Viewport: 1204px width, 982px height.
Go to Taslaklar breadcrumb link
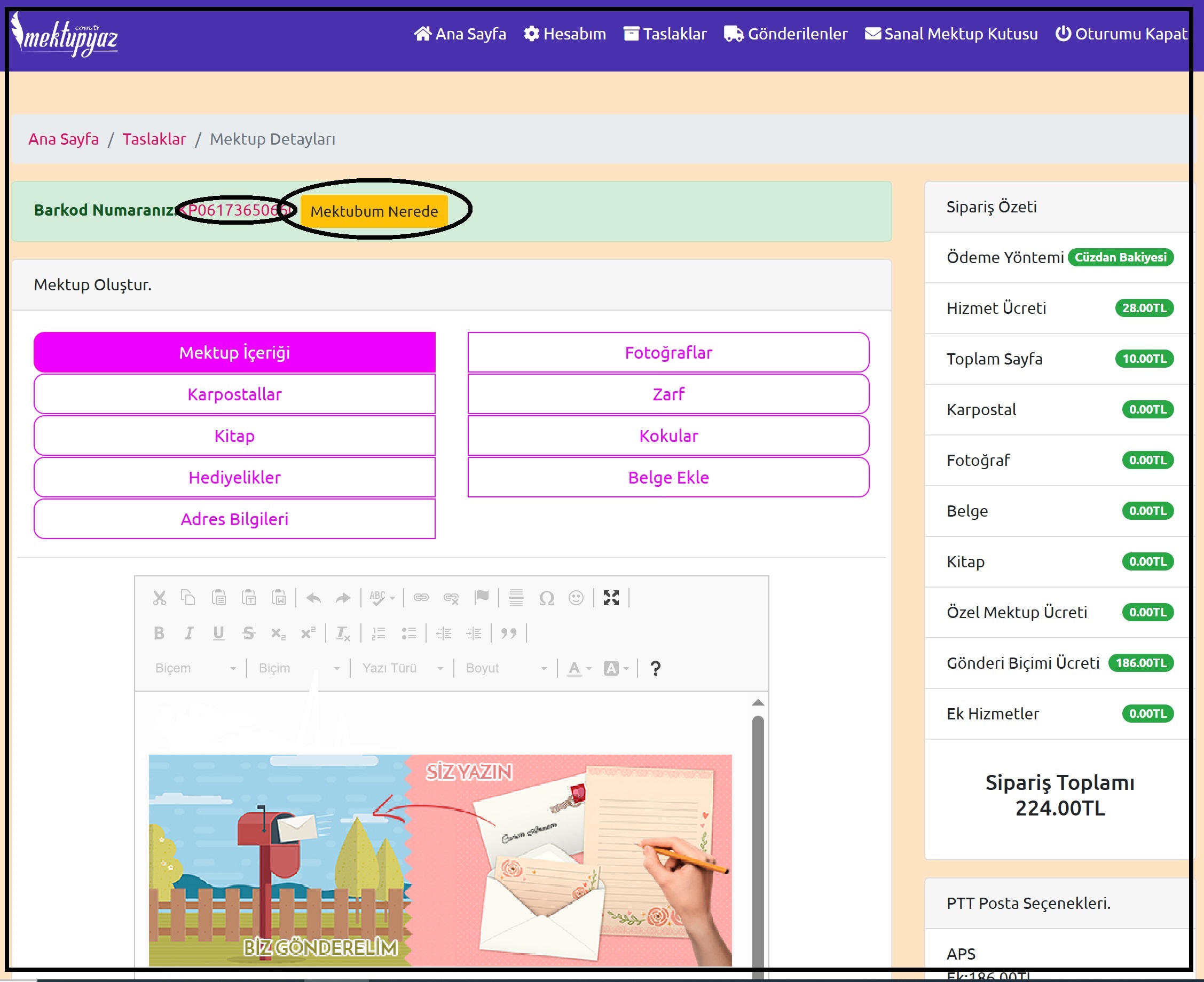(154, 139)
